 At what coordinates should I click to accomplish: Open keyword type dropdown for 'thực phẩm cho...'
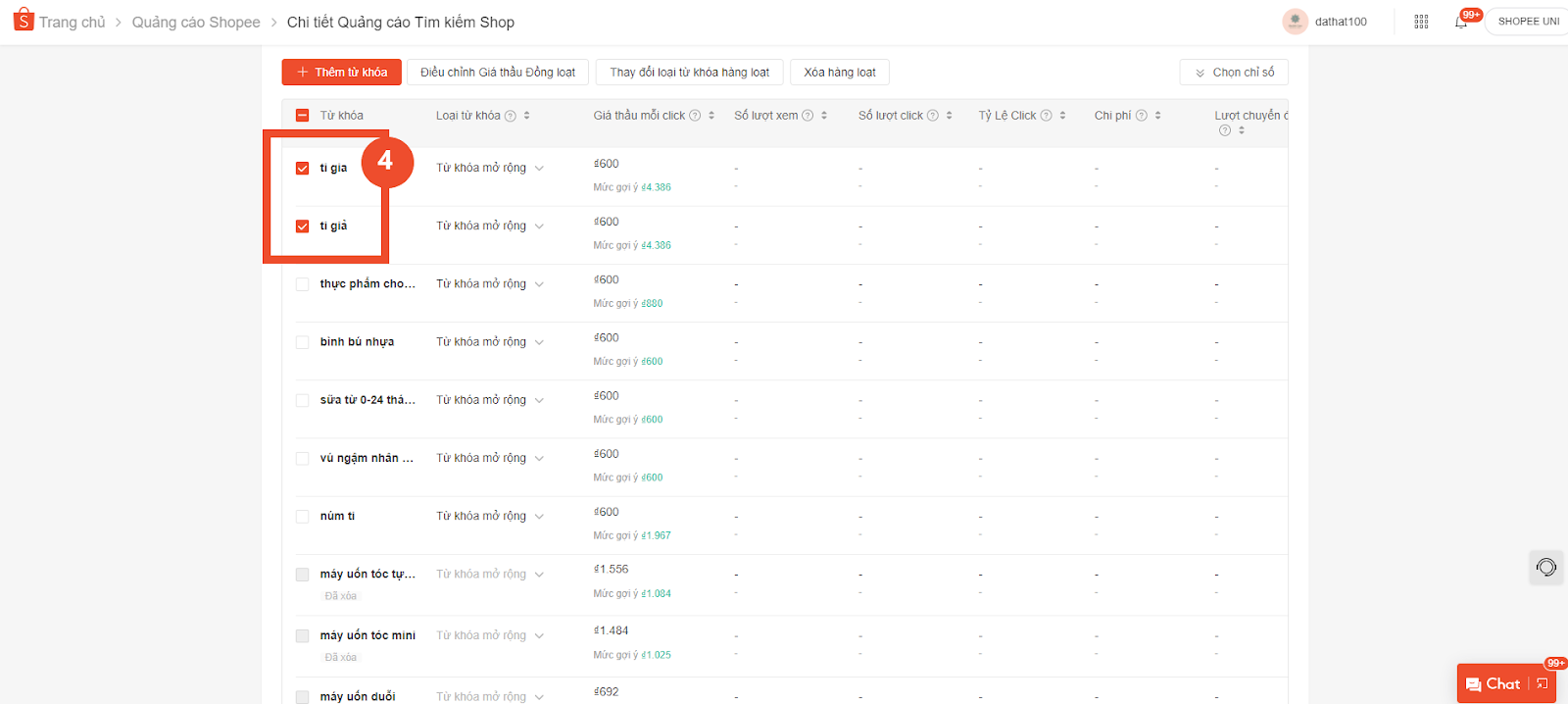click(490, 283)
